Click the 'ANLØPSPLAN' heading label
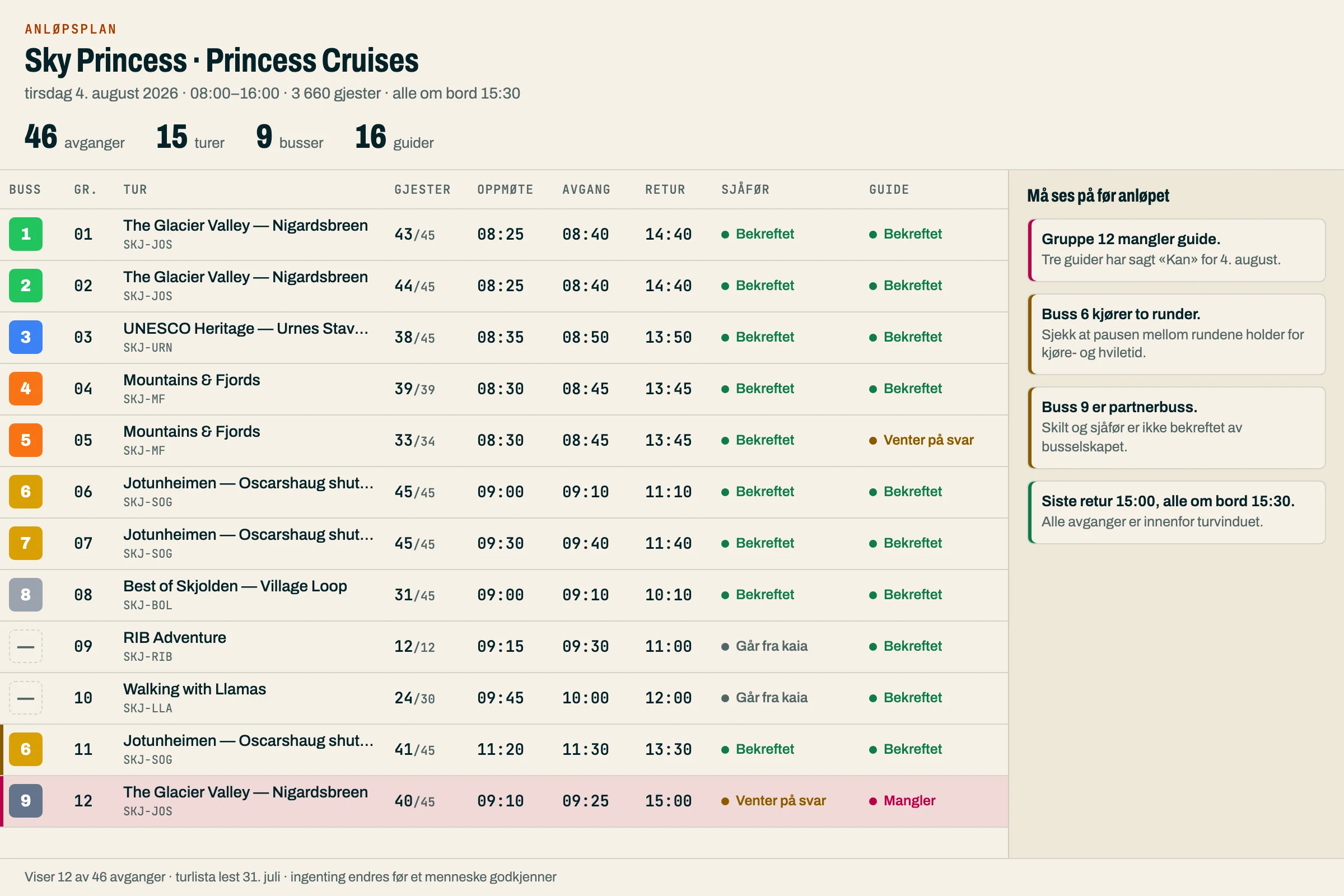Screen dimensions: 1344x896 point(71,29)
